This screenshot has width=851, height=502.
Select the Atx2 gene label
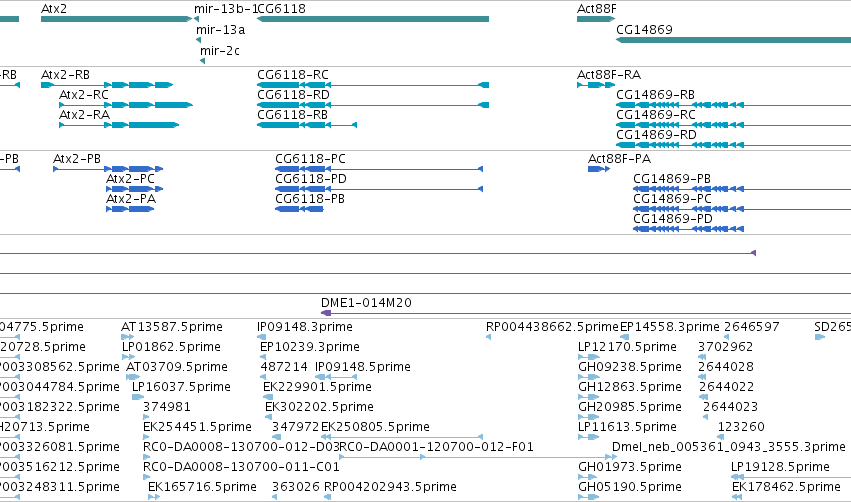tap(53, 9)
